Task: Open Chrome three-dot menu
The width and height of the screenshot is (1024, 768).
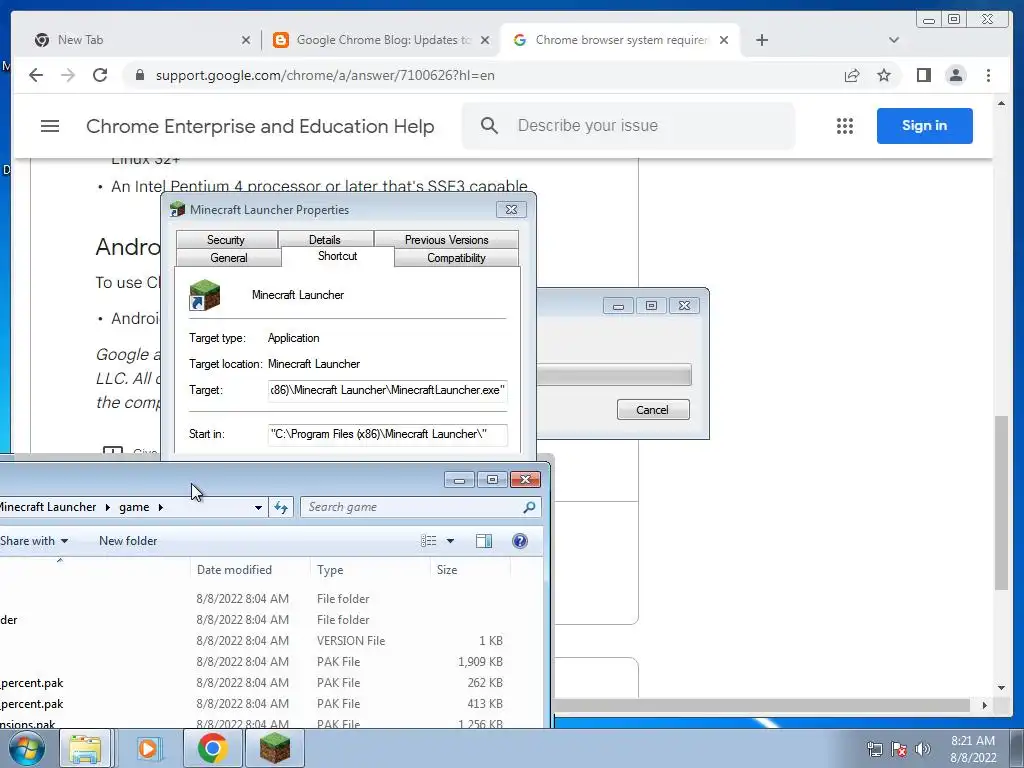Action: pyautogui.click(x=988, y=75)
